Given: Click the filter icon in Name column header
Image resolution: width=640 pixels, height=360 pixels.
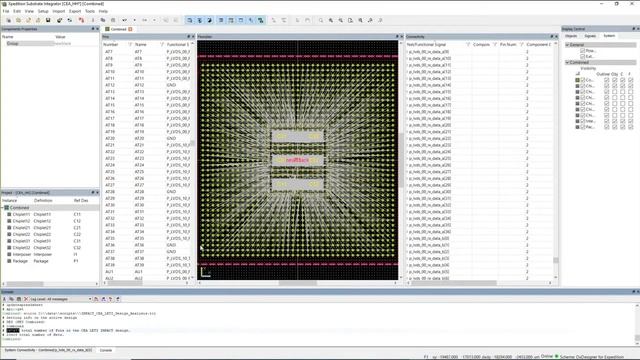Looking at the screenshot, I should pos(162,44).
